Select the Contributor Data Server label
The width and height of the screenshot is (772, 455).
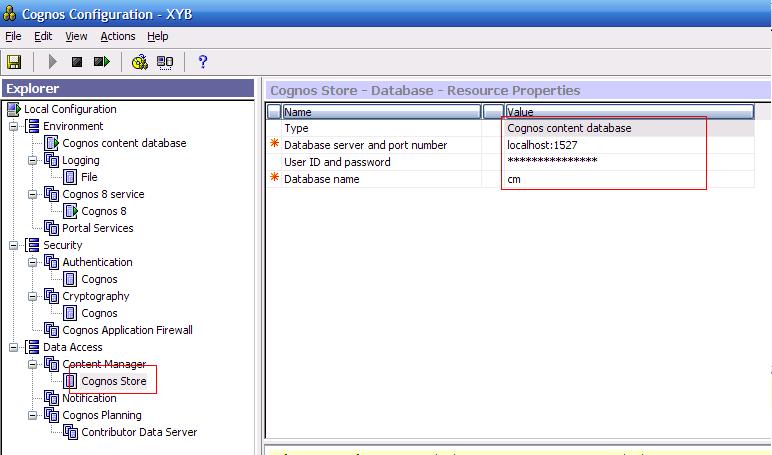click(x=139, y=432)
